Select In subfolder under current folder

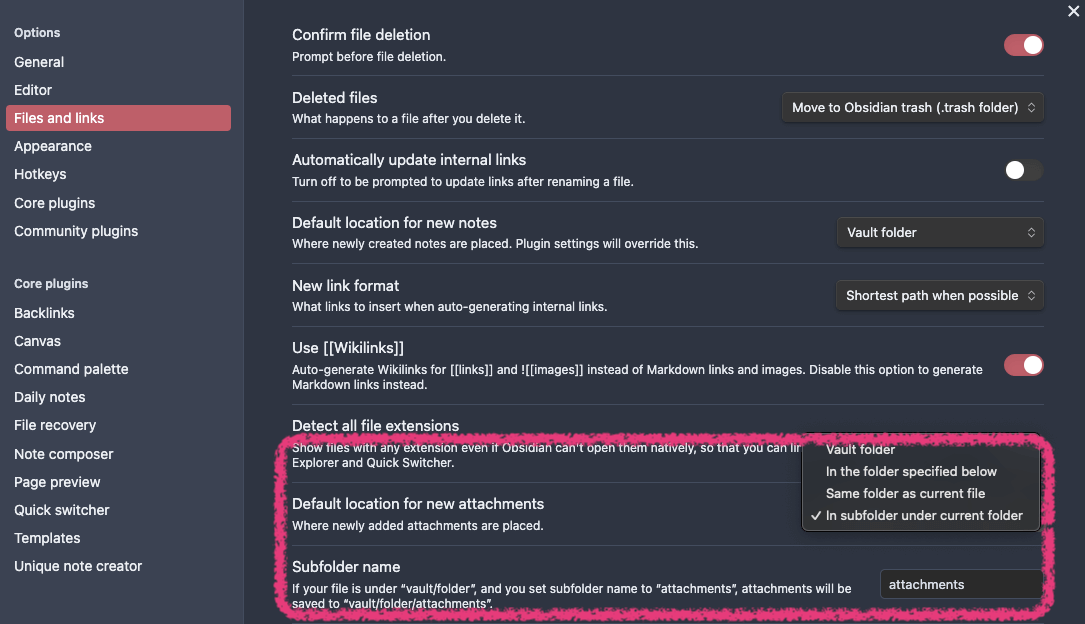click(x=924, y=515)
